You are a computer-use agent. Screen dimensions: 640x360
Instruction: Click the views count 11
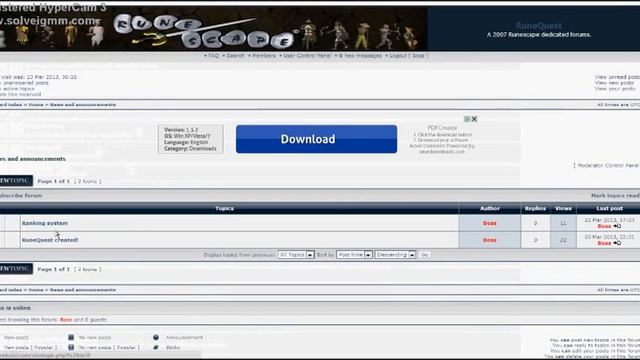coord(563,223)
